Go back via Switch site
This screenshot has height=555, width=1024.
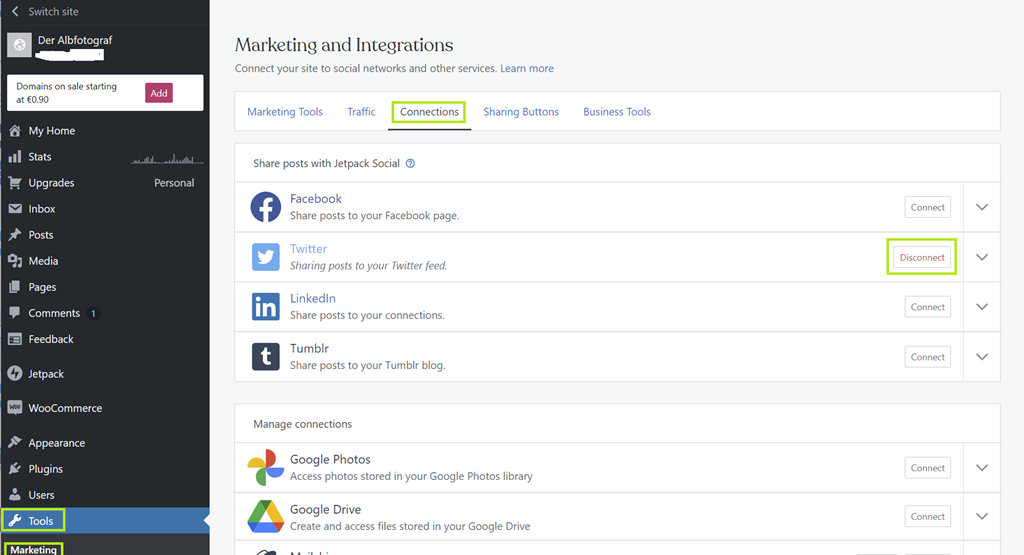click(53, 12)
